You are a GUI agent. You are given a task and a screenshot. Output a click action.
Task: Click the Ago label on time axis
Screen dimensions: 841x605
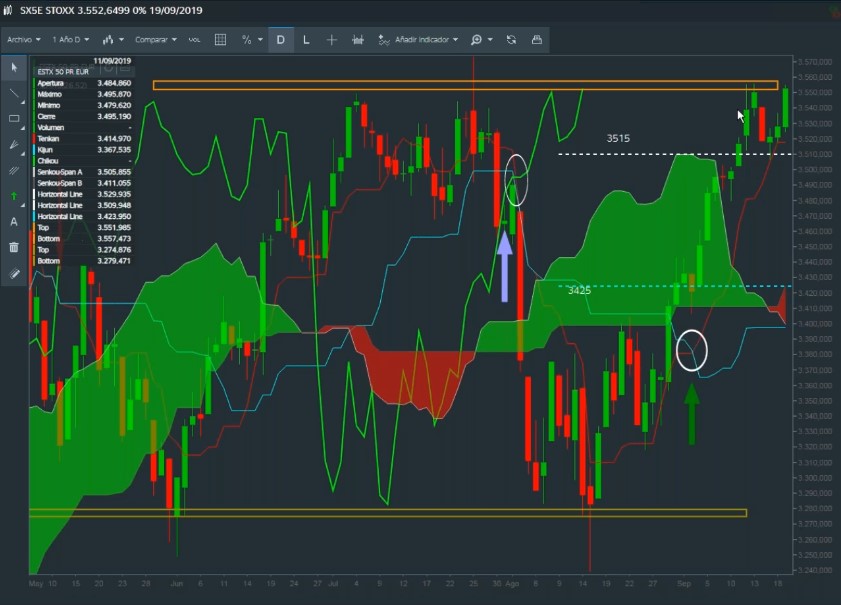coord(512,584)
